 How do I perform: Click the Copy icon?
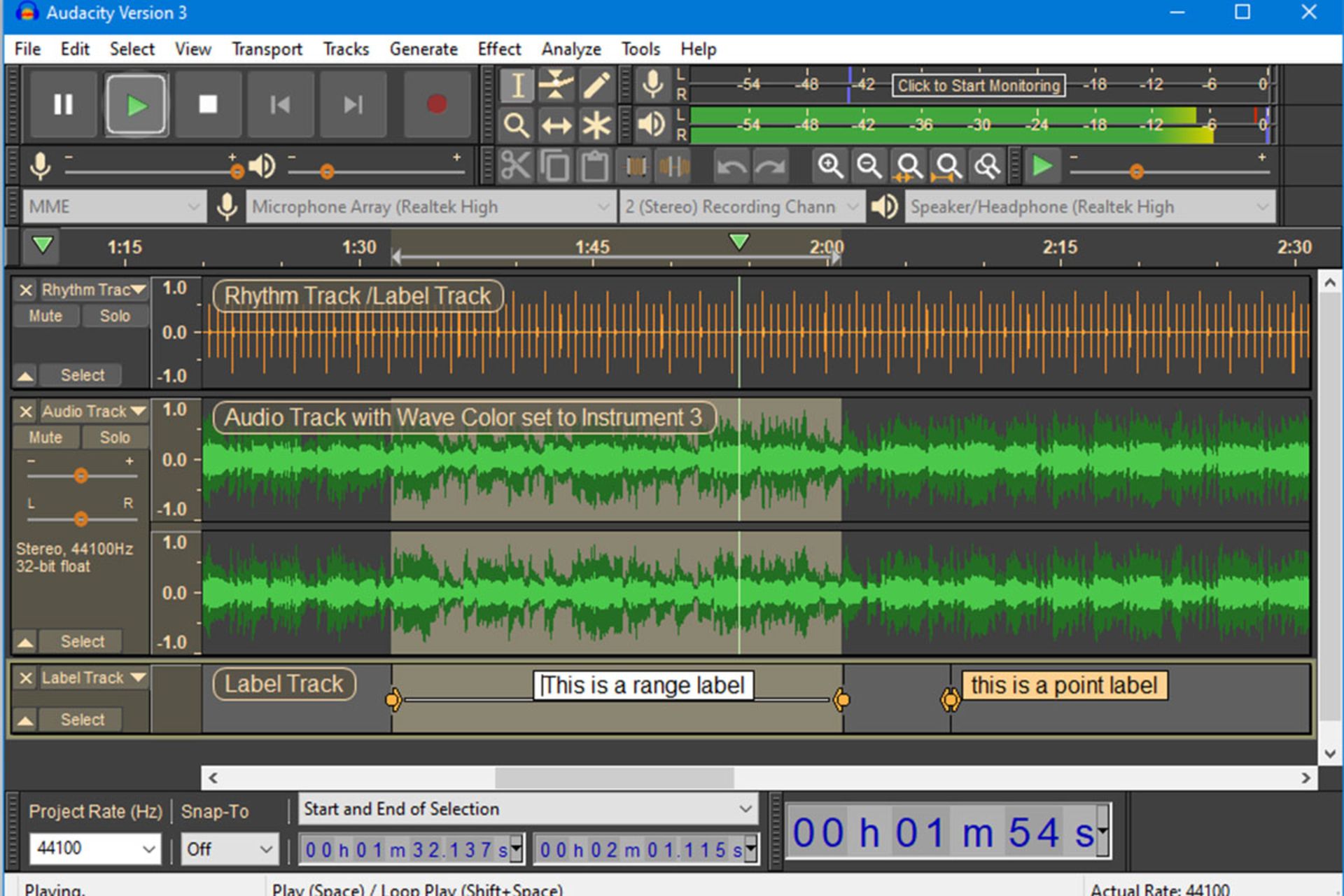click(556, 167)
